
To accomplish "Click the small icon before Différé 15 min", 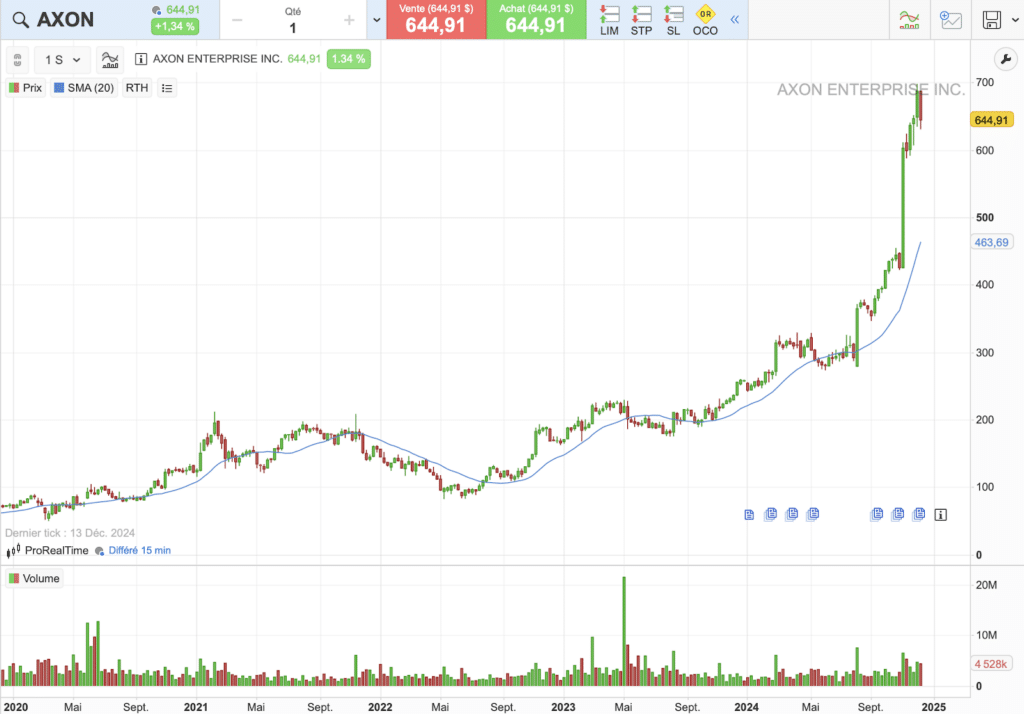I will click(x=99, y=551).
